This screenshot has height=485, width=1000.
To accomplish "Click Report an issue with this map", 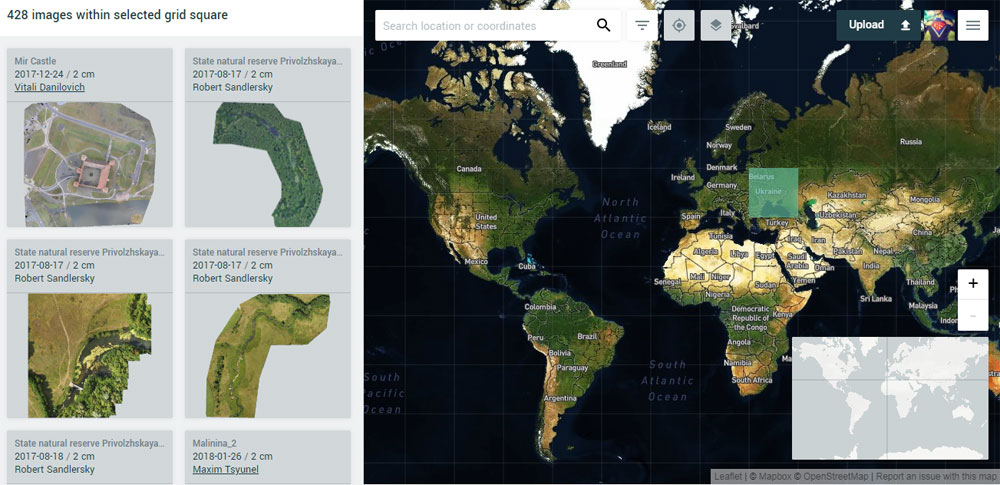I will (x=936, y=476).
